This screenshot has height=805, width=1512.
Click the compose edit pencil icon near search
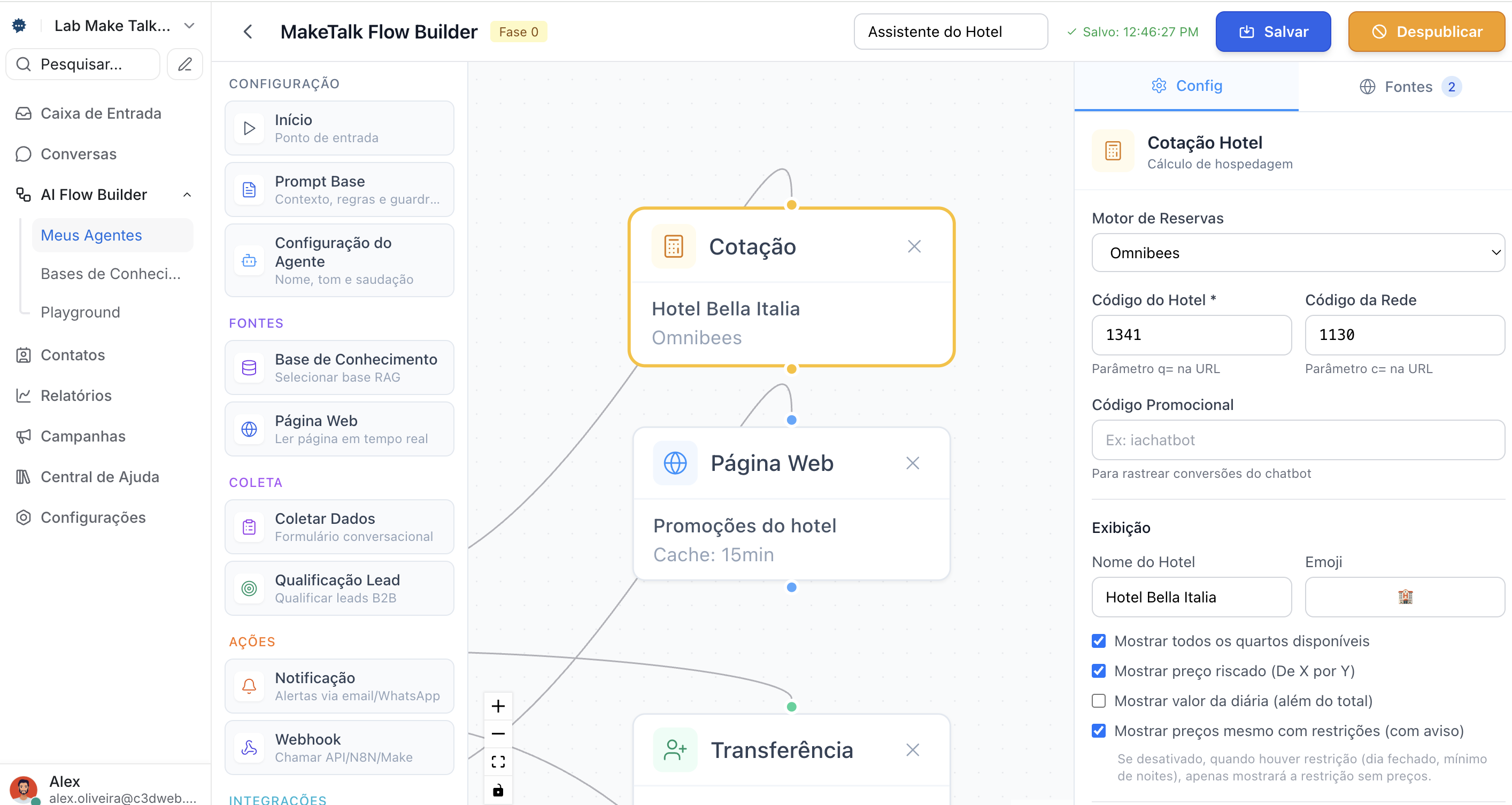click(185, 64)
